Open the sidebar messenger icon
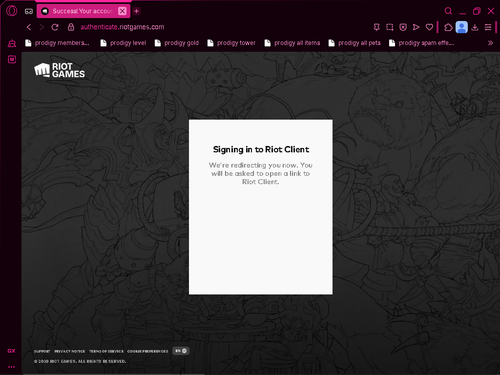This screenshot has width=500, height=375. pos(12,59)
